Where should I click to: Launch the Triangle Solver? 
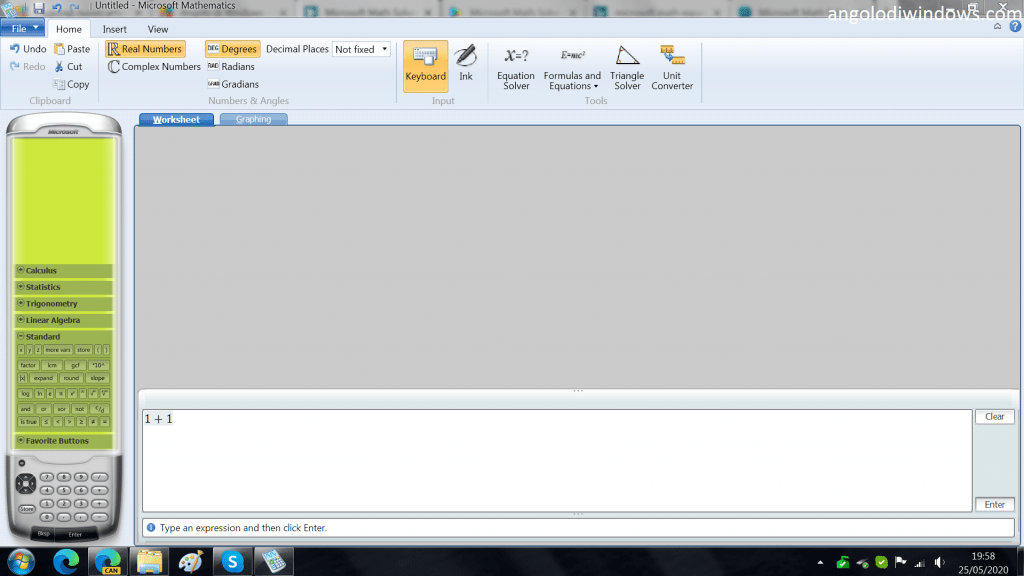click(627, 67)
